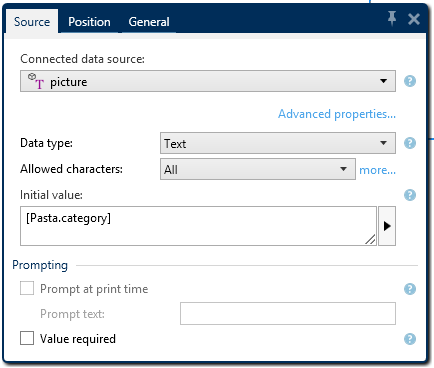The image size is (434, 368).
Task: Enable Prompt at print time checkbox
Action: coord(27,288)
